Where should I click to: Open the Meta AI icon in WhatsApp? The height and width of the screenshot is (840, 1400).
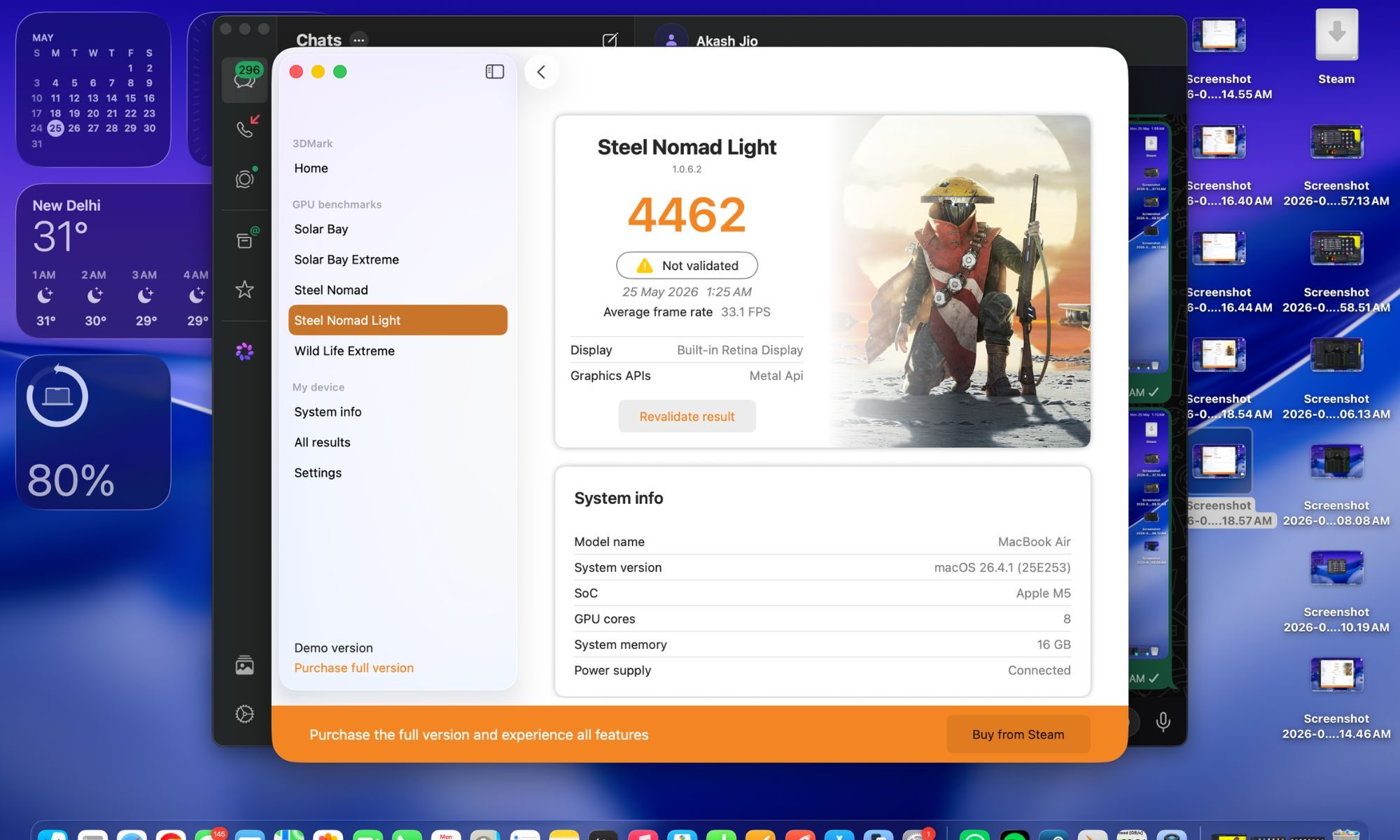[244, 351]
